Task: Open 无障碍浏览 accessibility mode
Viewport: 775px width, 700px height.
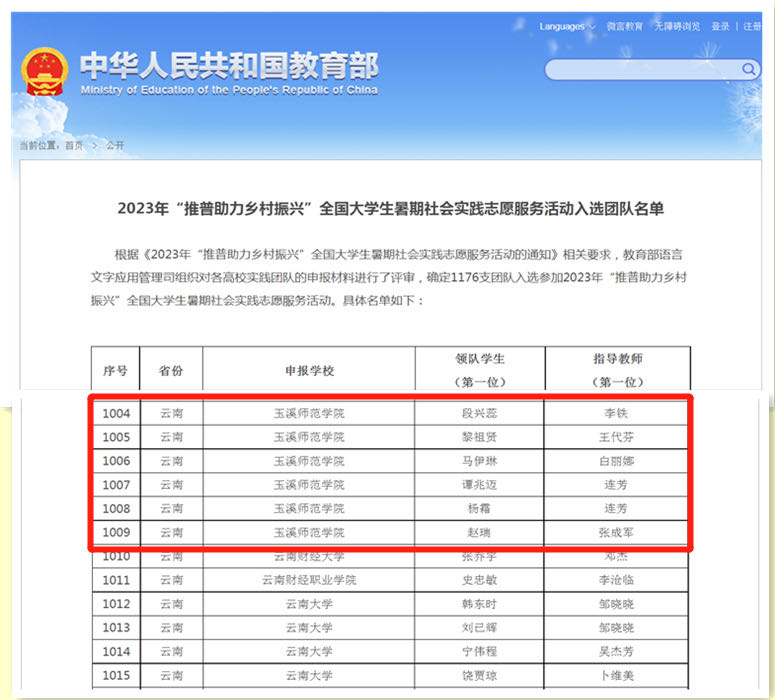Action: (679, 27)
